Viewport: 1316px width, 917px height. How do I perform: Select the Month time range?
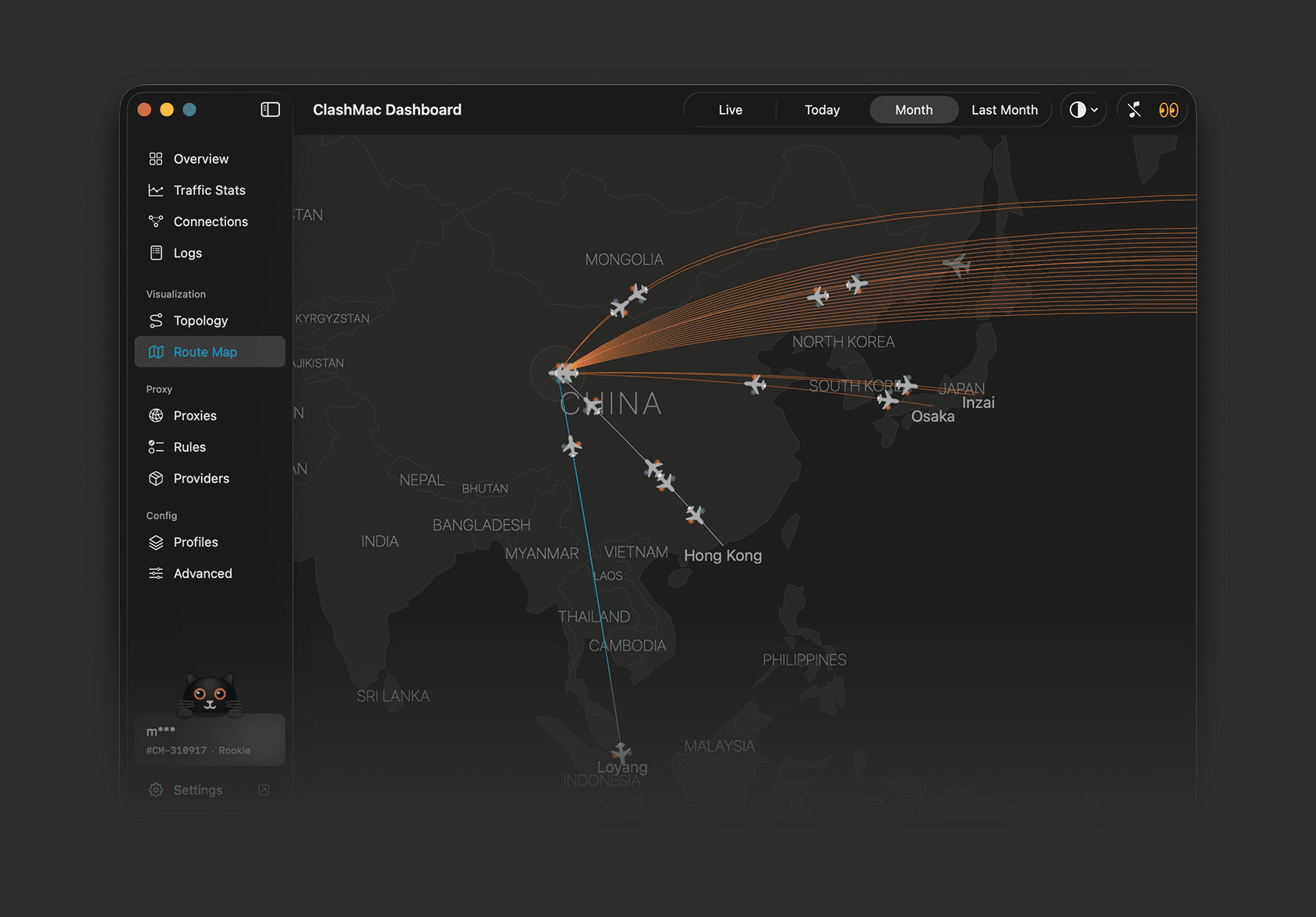pyautogui.click(x=914, y=110)
